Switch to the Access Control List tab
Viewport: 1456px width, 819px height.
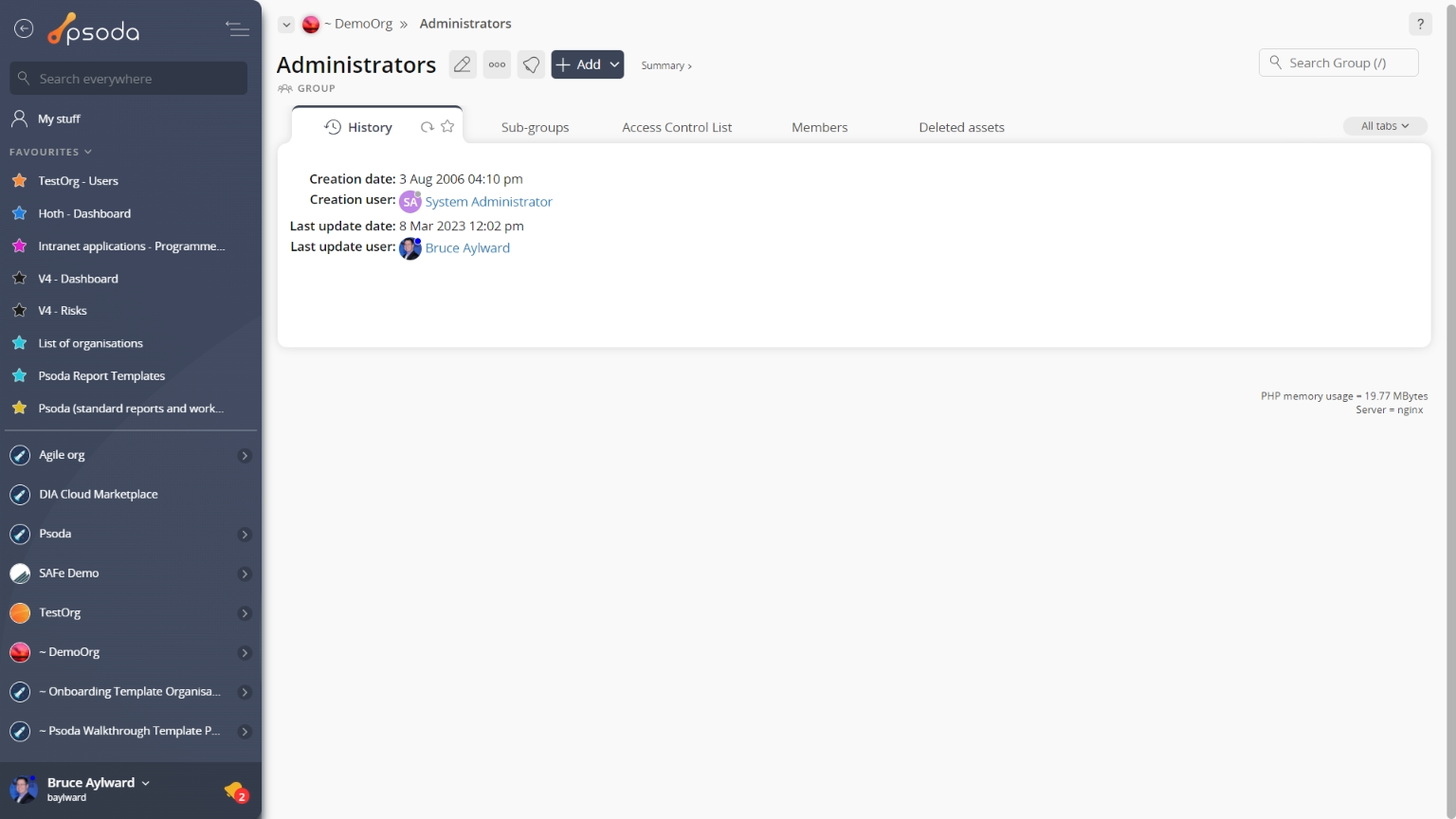(x=677, y=127)
